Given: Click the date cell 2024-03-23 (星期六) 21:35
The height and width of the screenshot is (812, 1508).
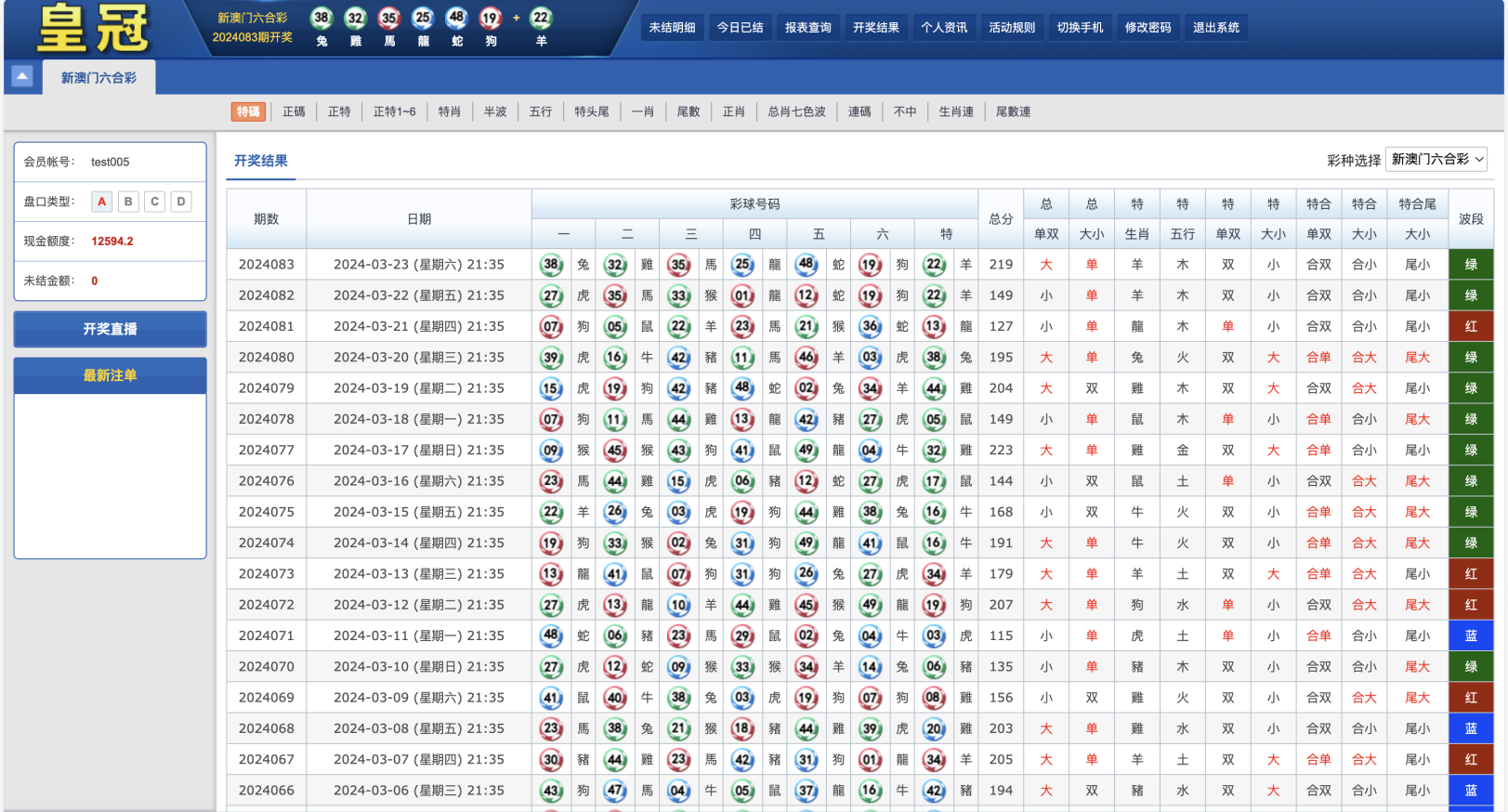Looking at the screenshot, I should [419, 265].
